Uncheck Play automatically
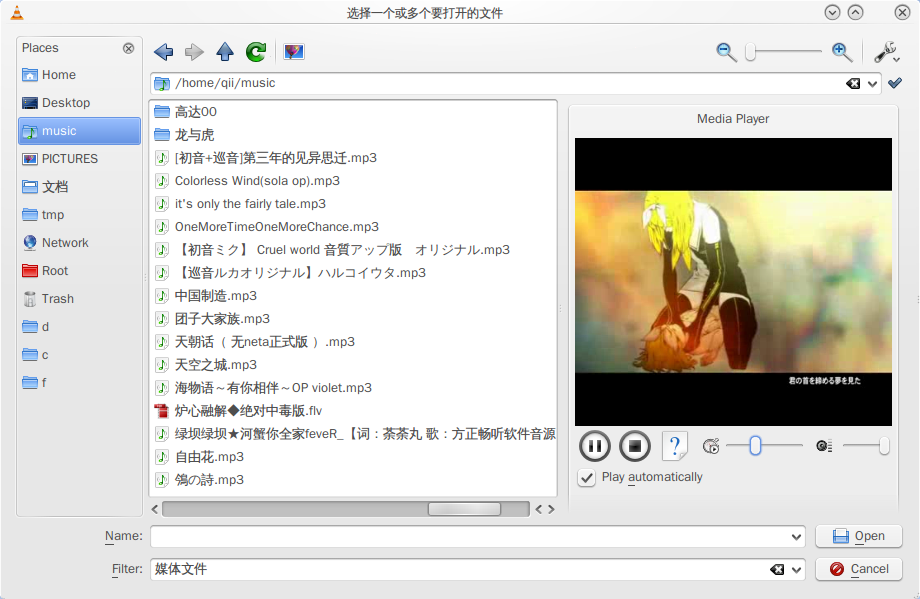 tap(587, 478)
